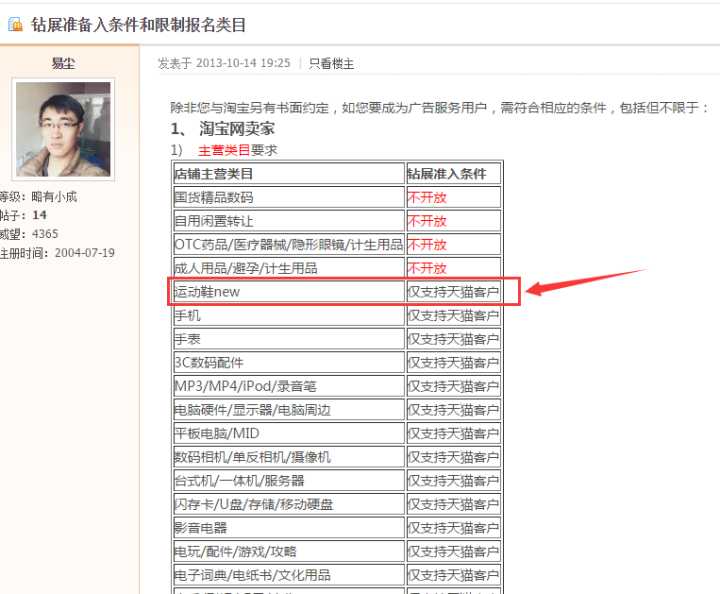The width and height of the screenshot is (720, 594).
Task: Select the 店铺主营类目 table header
Action: pos(214,173)
